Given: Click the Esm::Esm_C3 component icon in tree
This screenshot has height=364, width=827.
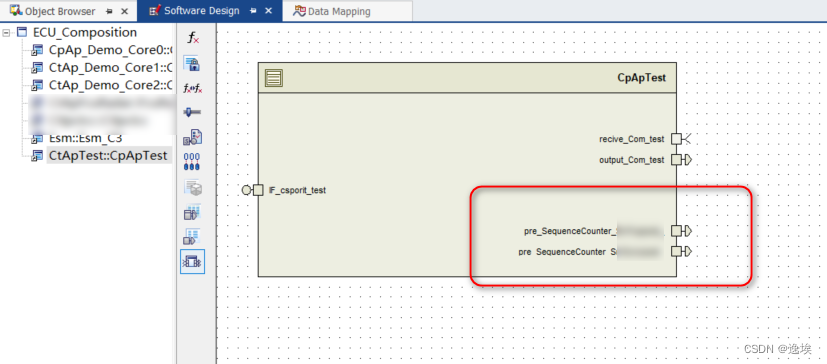Looking at the screenshot, I should (37, 139).
